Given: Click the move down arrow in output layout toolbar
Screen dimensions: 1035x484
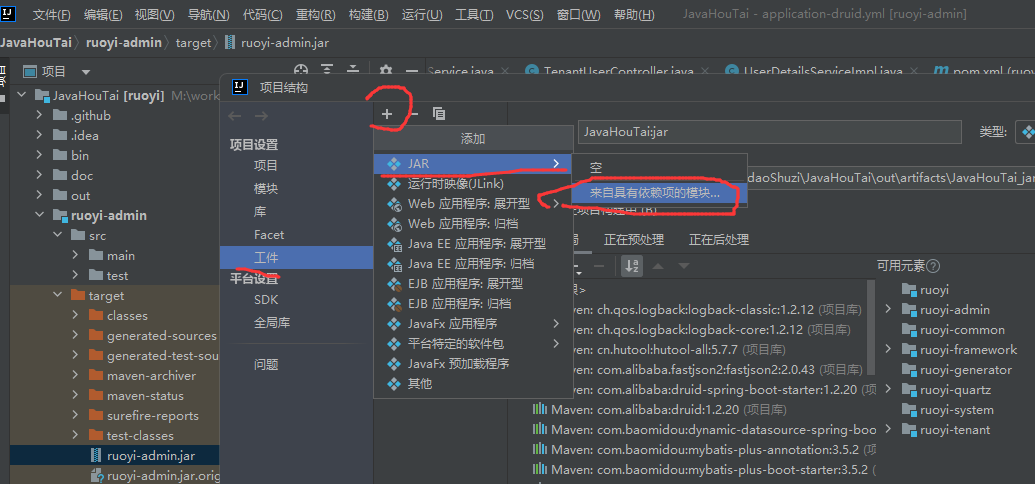Looking at the screenshot, I should 684,266.
